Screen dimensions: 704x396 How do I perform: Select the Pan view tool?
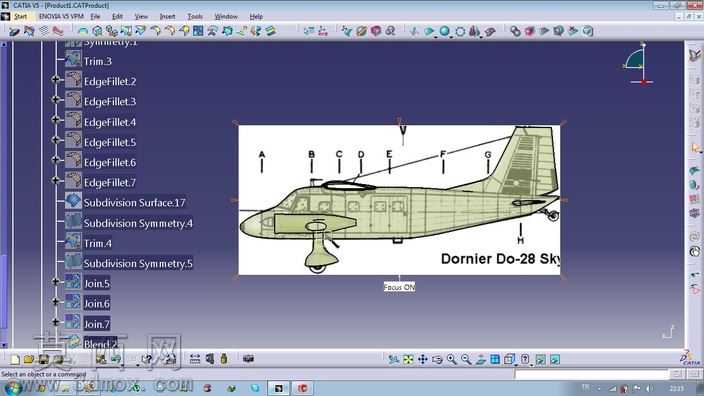pos(422,360)
